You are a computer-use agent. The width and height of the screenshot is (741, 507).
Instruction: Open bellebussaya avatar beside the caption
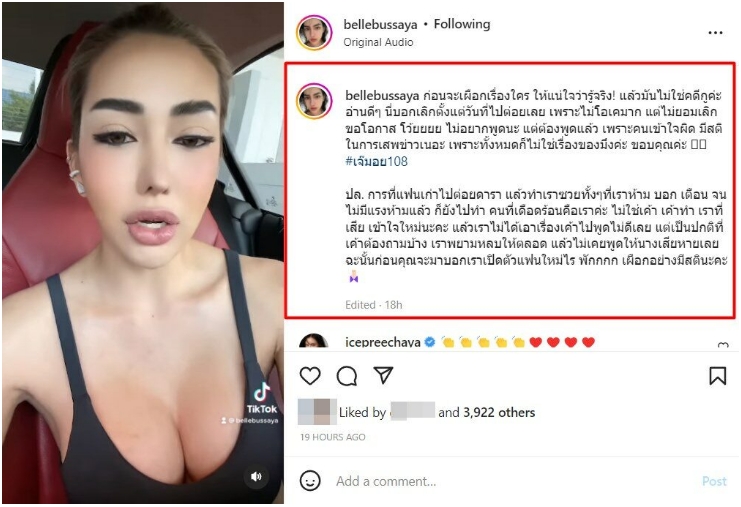click(314, 101)
